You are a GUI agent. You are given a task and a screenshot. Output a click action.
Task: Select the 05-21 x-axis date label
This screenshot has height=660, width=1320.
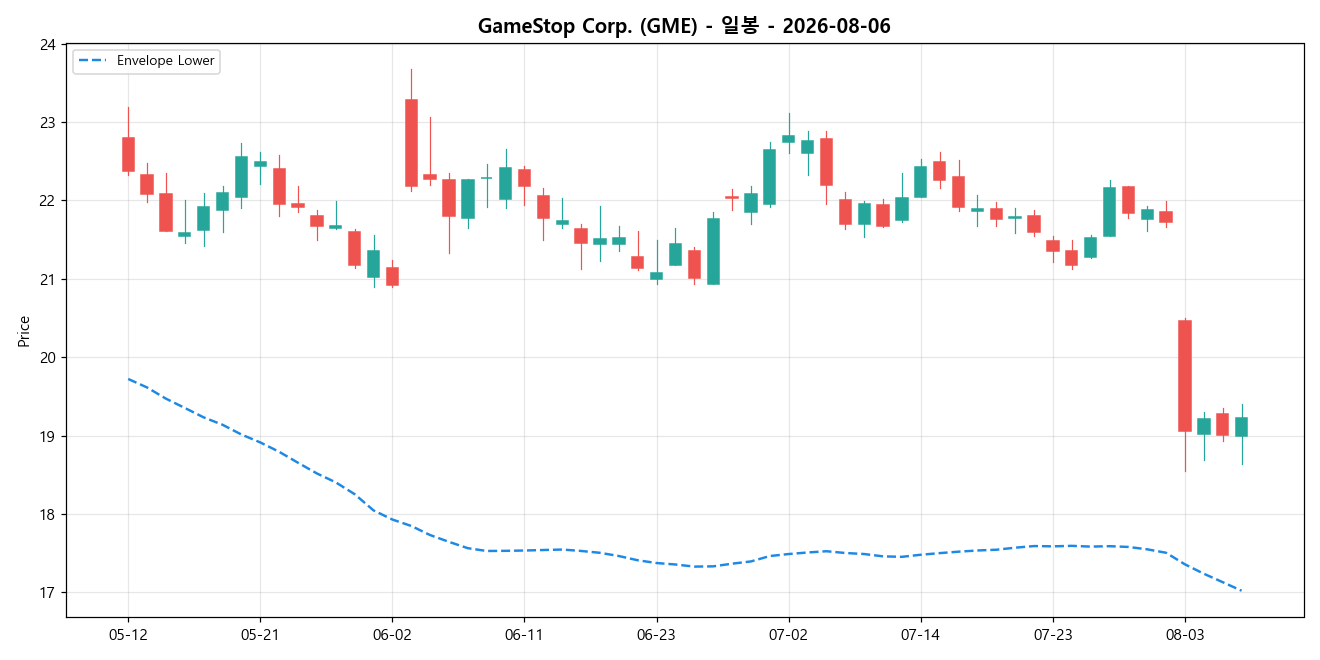[260, 635]
